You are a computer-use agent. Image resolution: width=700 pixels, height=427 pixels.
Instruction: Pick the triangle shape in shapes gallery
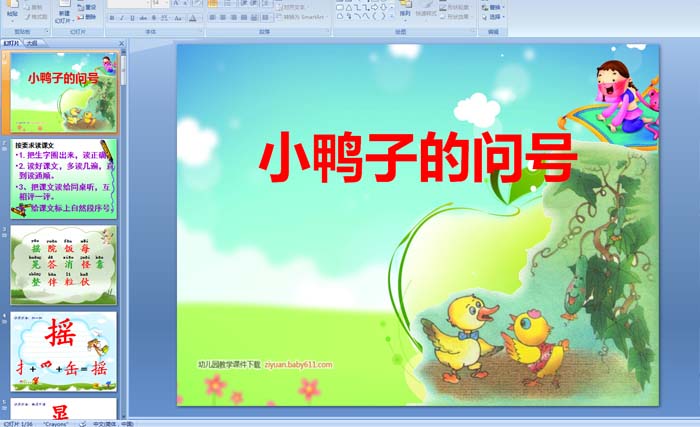tap(349, 8)
